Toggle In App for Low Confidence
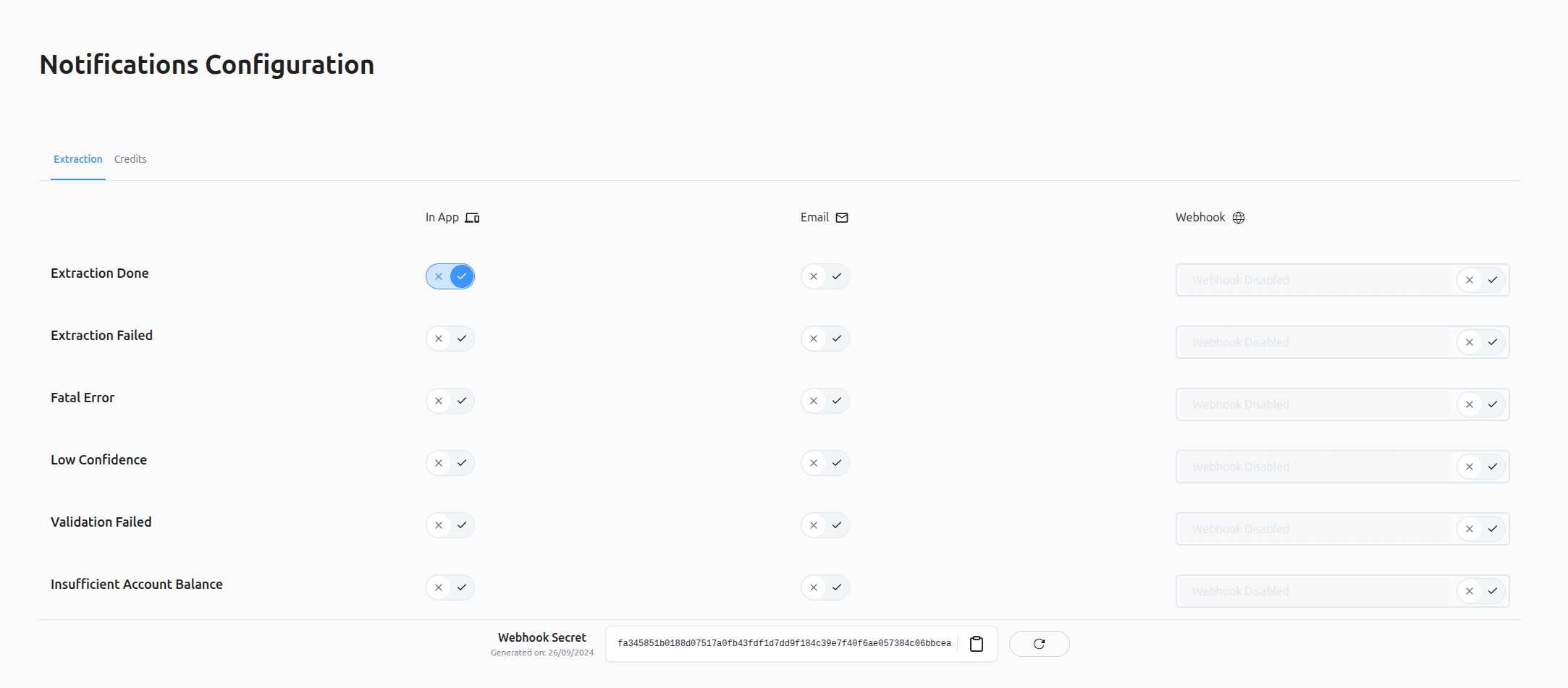The image size is (1568, 688). 450,463
